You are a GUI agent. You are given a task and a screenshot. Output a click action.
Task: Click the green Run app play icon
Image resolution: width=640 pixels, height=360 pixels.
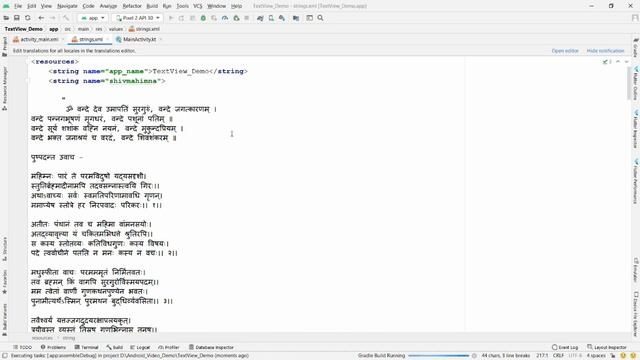click(171, 18)
